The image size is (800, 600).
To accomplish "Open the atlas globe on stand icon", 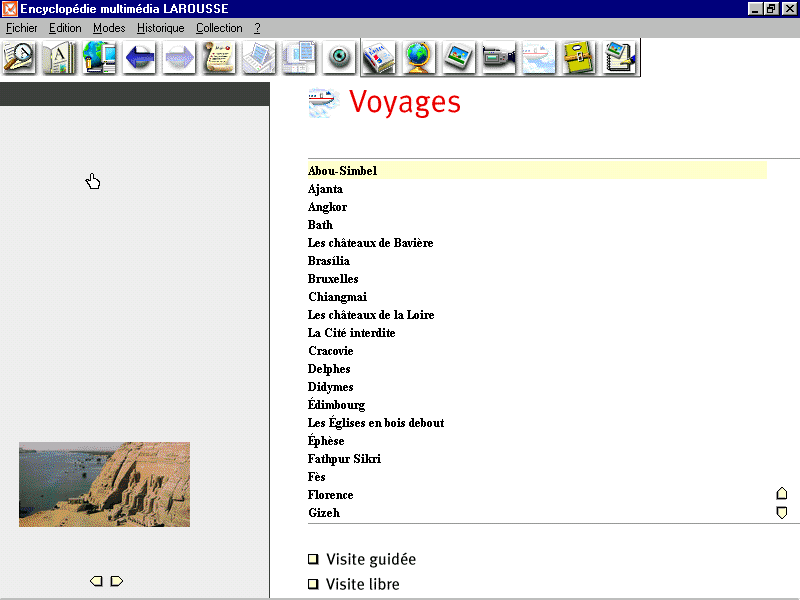I will pos(419,57).
